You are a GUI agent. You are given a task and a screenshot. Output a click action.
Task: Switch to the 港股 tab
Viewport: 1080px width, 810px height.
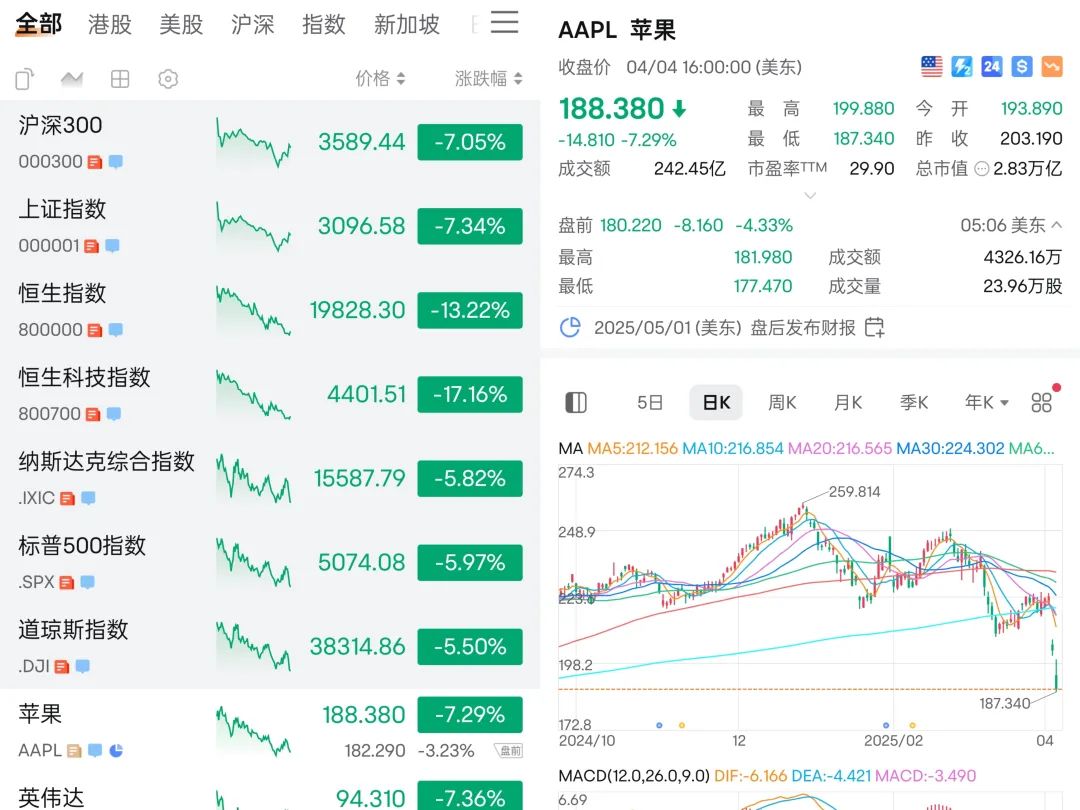pos(110,25)
